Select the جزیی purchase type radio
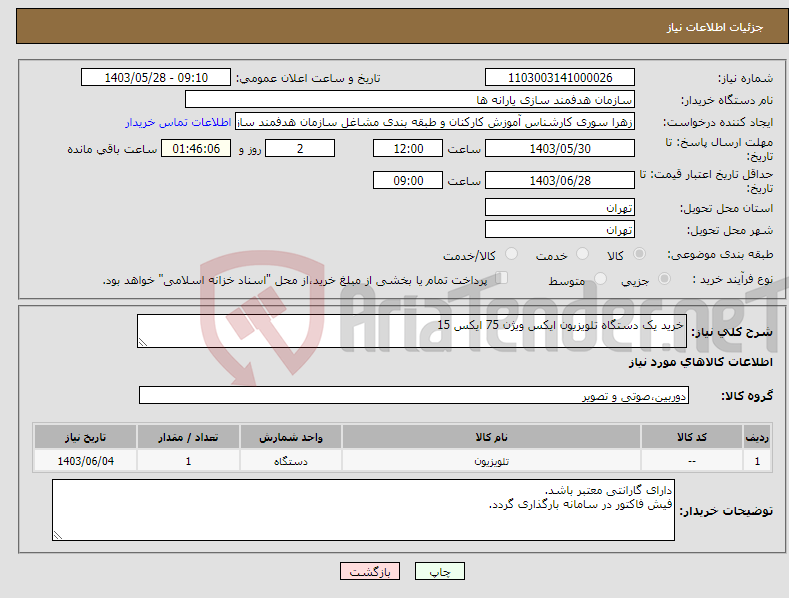 (664, 278)
